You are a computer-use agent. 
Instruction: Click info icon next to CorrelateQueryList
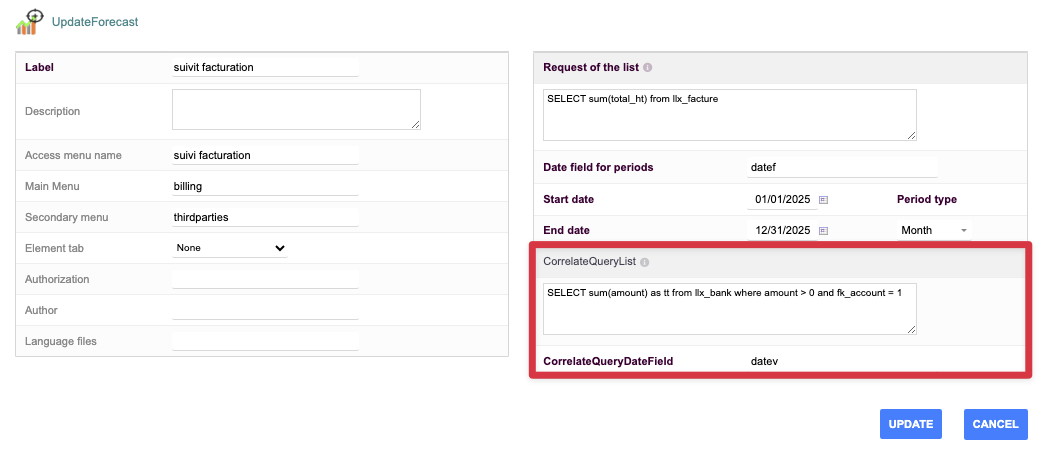tap(644, 262)
